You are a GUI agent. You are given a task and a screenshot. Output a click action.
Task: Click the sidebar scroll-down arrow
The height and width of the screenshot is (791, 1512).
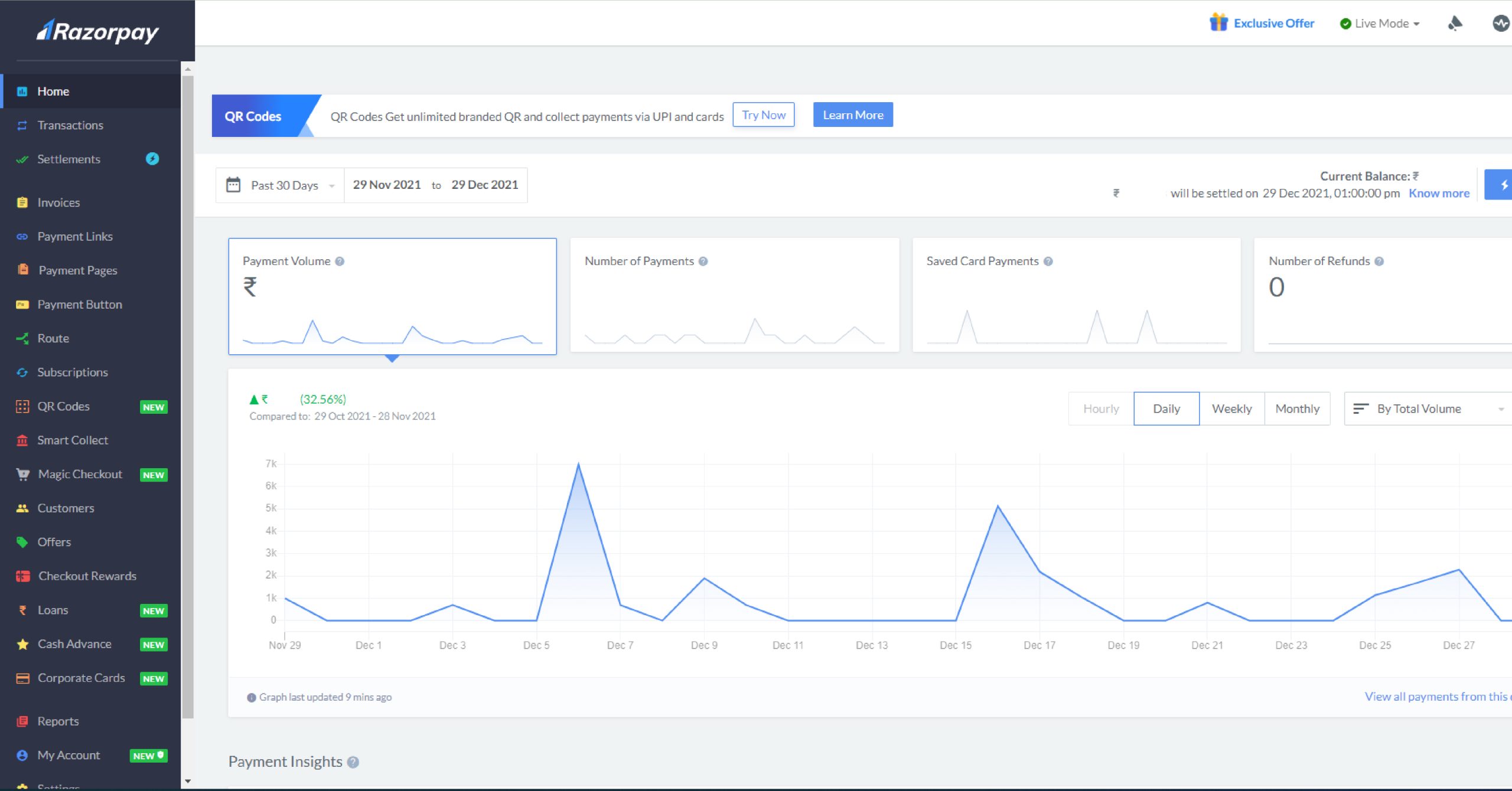point(188,781)
